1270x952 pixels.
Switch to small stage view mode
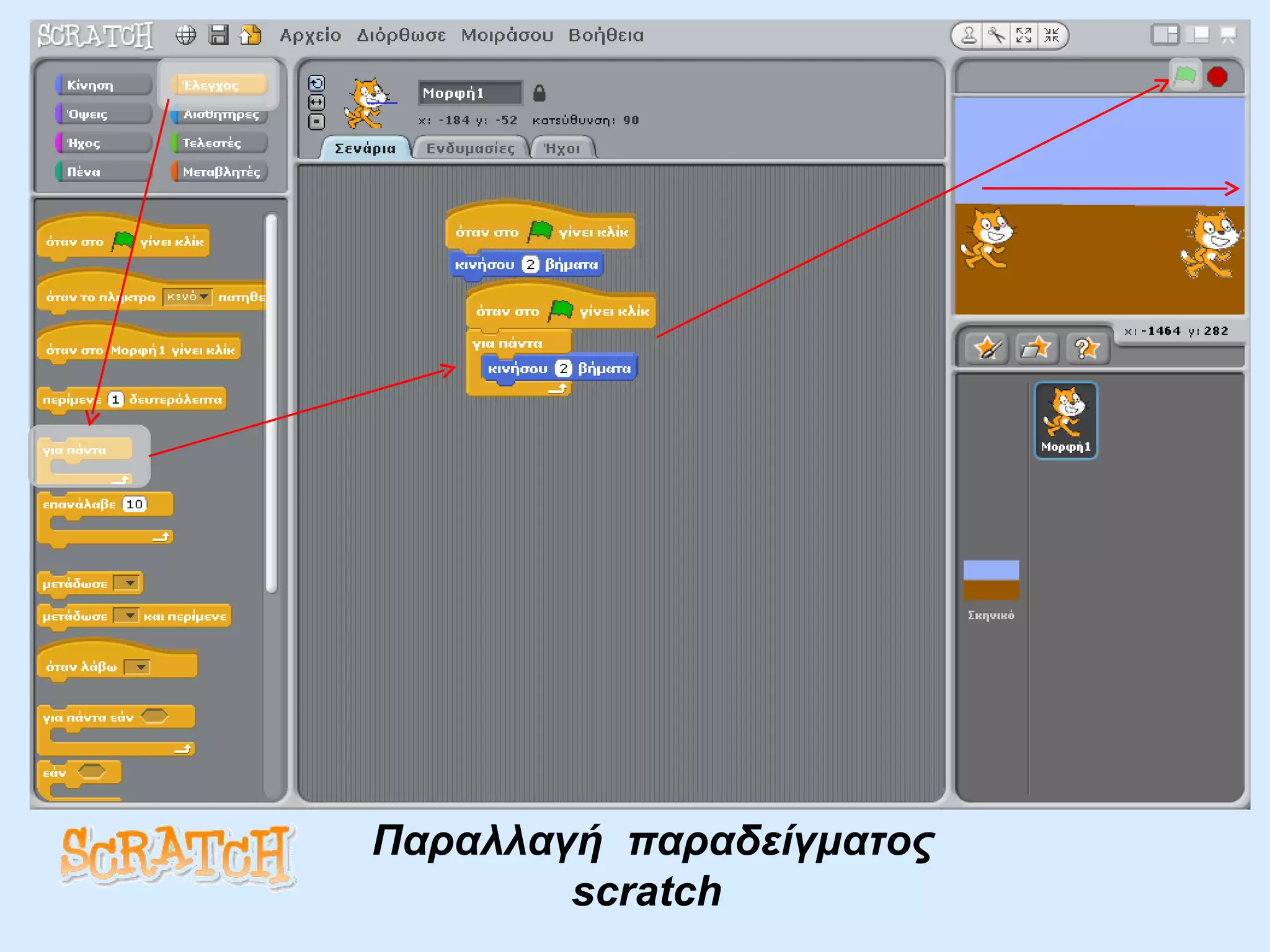(1165, 35)
